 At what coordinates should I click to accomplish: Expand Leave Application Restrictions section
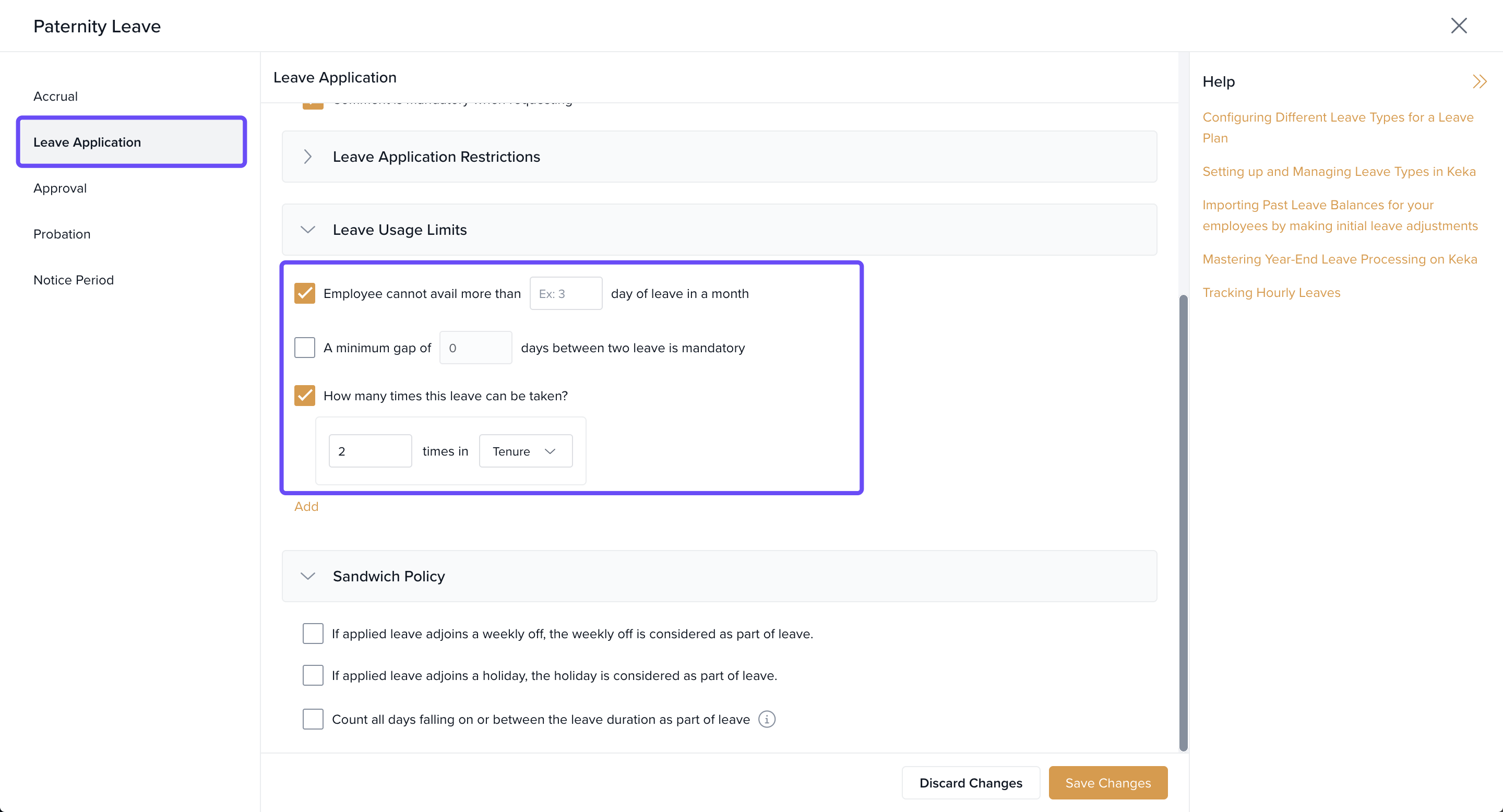click(x=308, y=157)
